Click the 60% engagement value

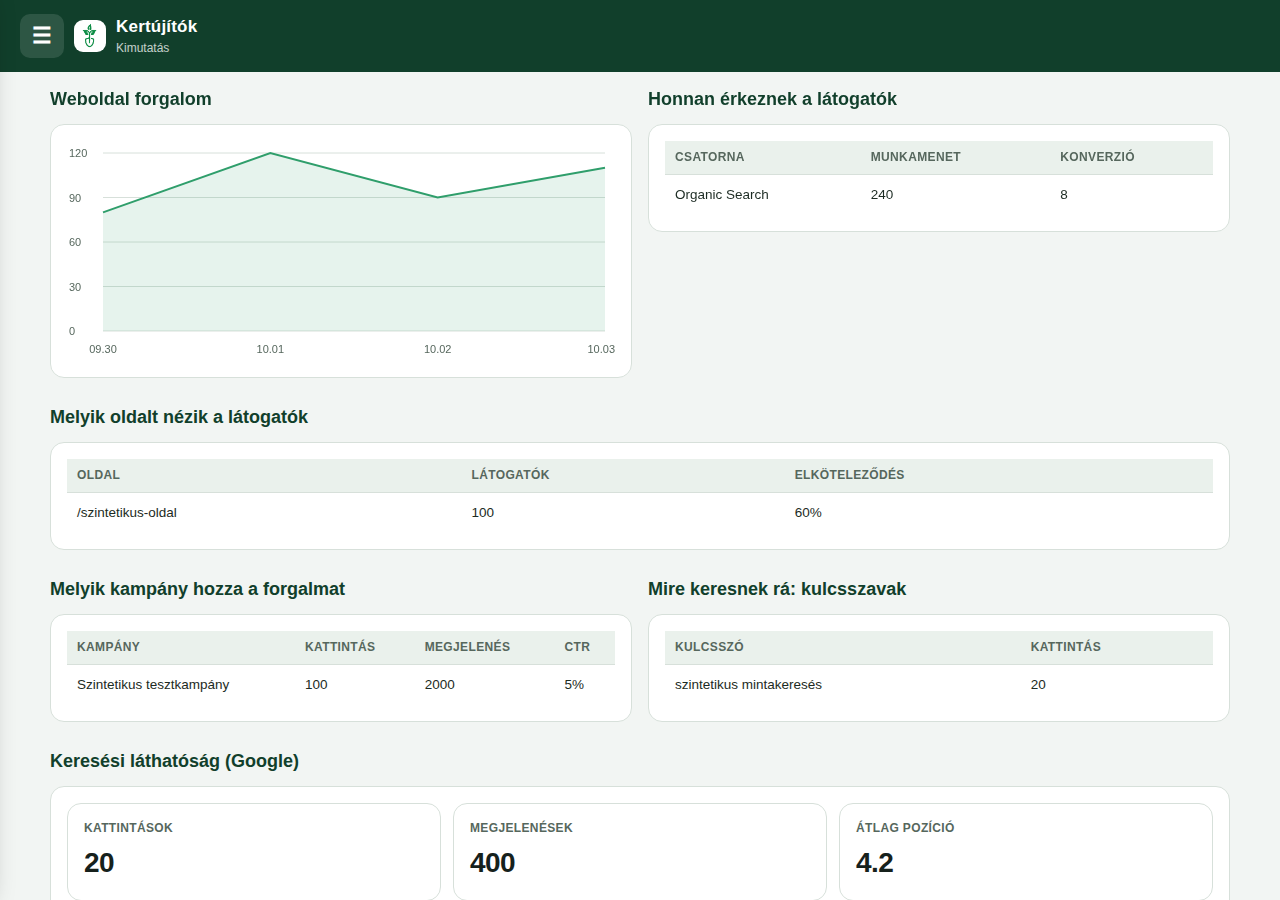click(x=808, y=513)
